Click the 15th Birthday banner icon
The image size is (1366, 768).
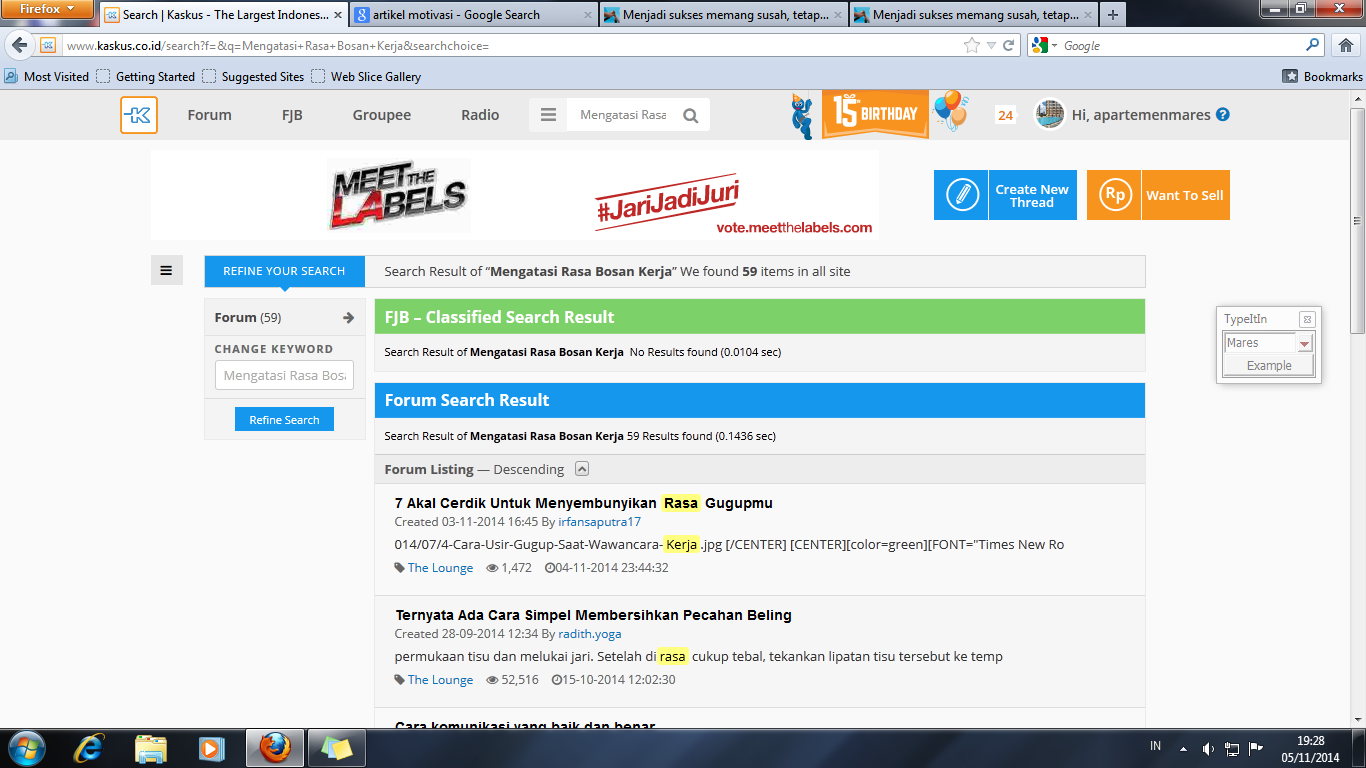point(875,114)
